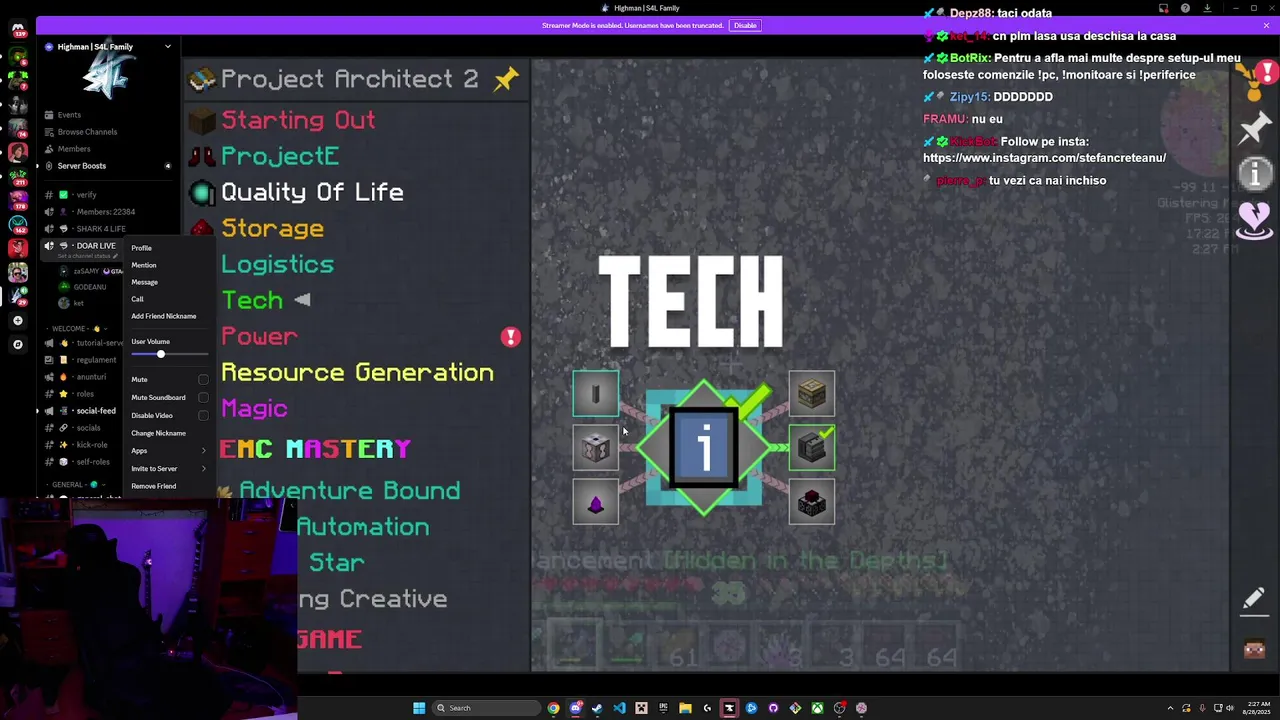Click the red exclamation overlay icon at right edge
1280x720 pixels.
click(x=1266, y=73)
